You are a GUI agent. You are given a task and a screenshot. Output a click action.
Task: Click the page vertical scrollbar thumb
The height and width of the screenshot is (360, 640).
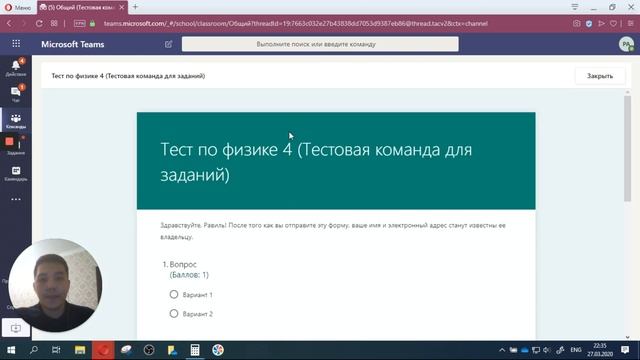pyautogui.click(x=627, y=148)
